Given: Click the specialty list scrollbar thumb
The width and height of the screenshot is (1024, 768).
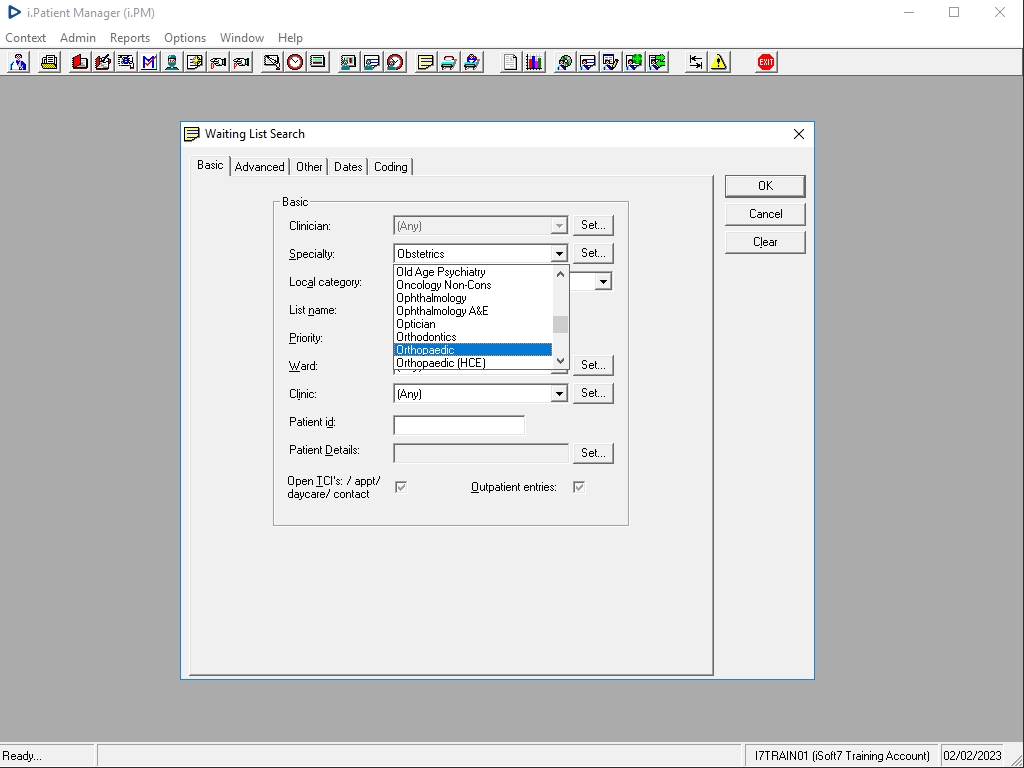Looking at the screenshot, I should click(560, 325).
